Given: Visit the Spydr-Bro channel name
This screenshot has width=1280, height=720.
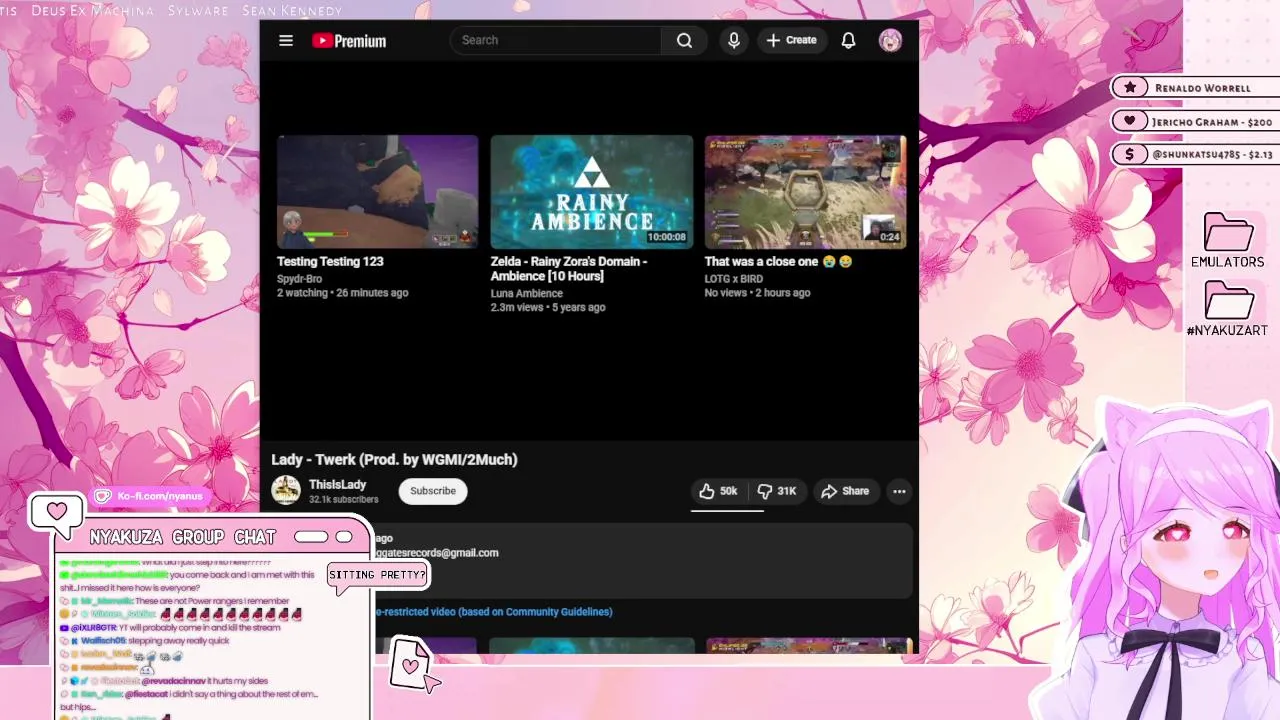Looking at the screenshot, I should 299,279.
